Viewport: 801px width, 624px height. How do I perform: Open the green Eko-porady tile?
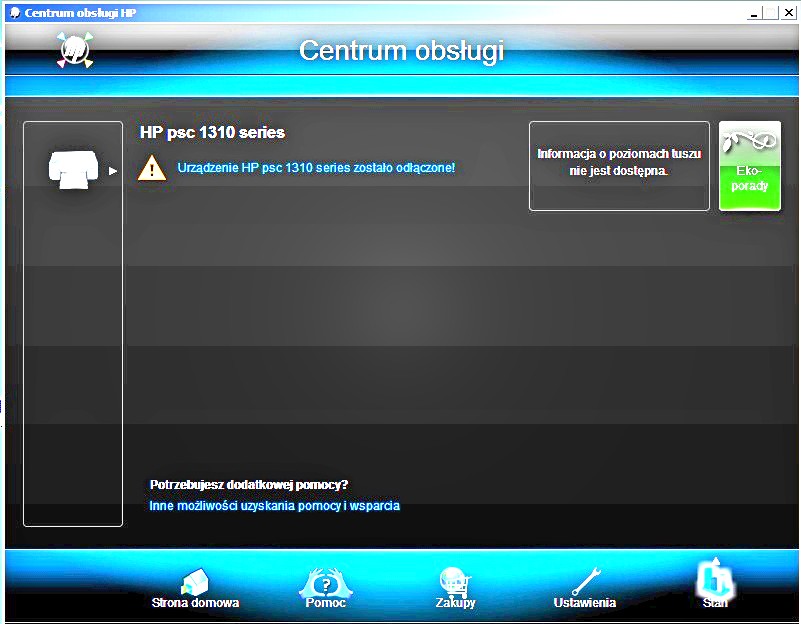pos(750,166)
